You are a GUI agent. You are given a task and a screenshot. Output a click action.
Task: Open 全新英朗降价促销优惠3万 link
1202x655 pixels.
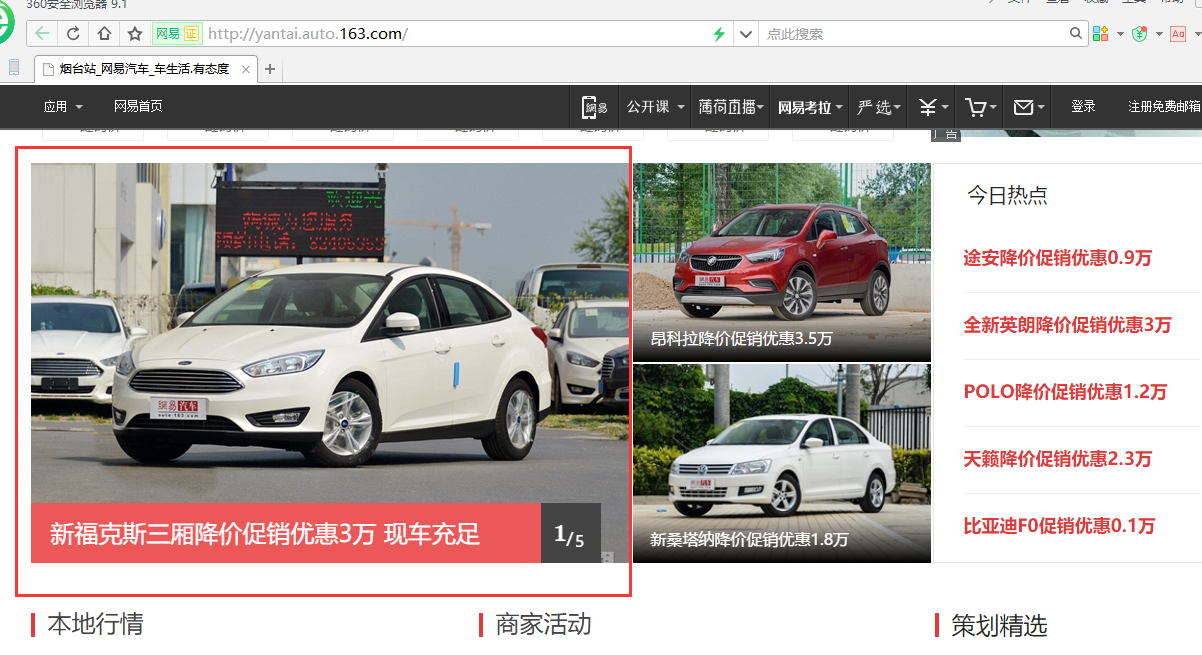1067,325
